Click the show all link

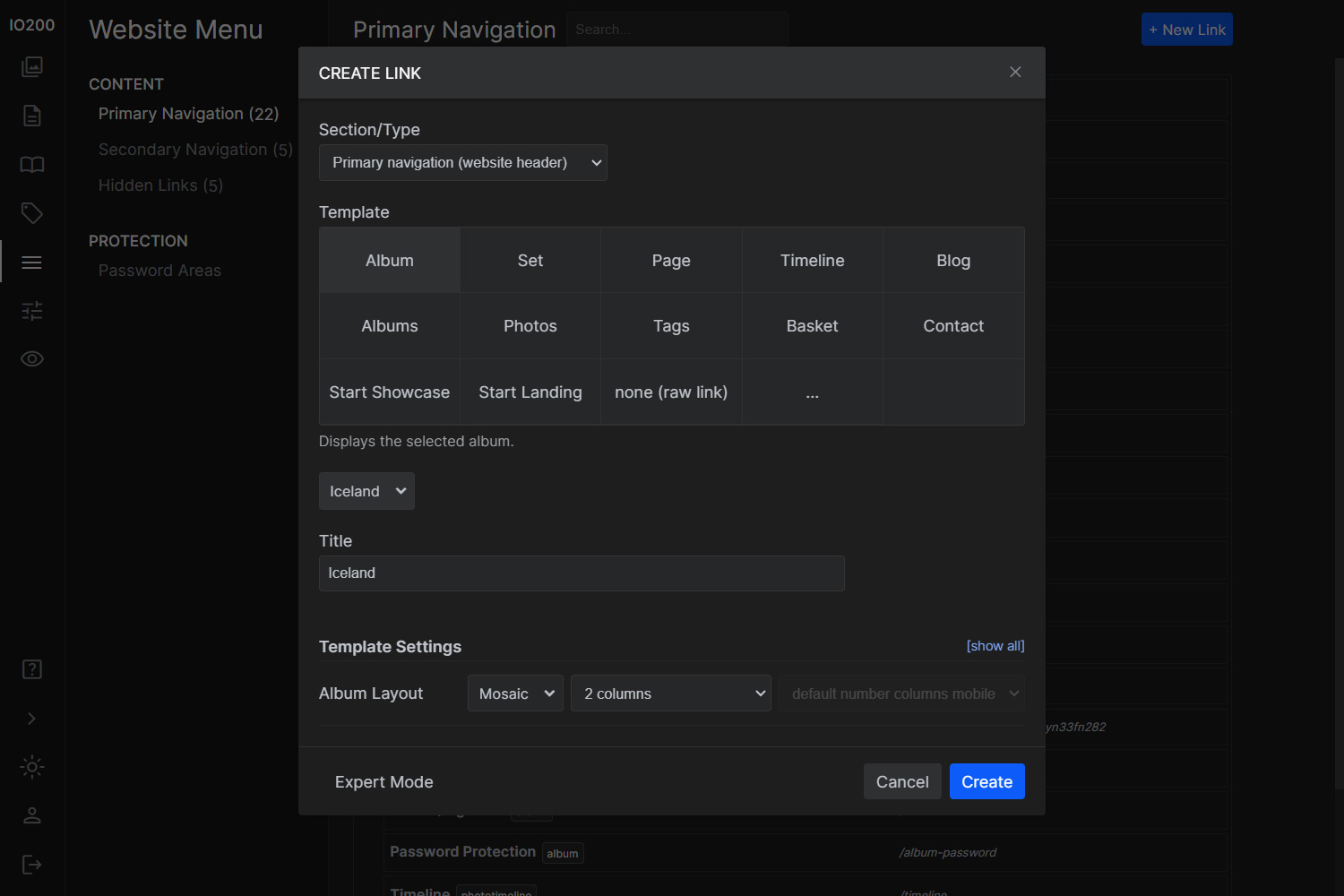[x=995, y=646]
